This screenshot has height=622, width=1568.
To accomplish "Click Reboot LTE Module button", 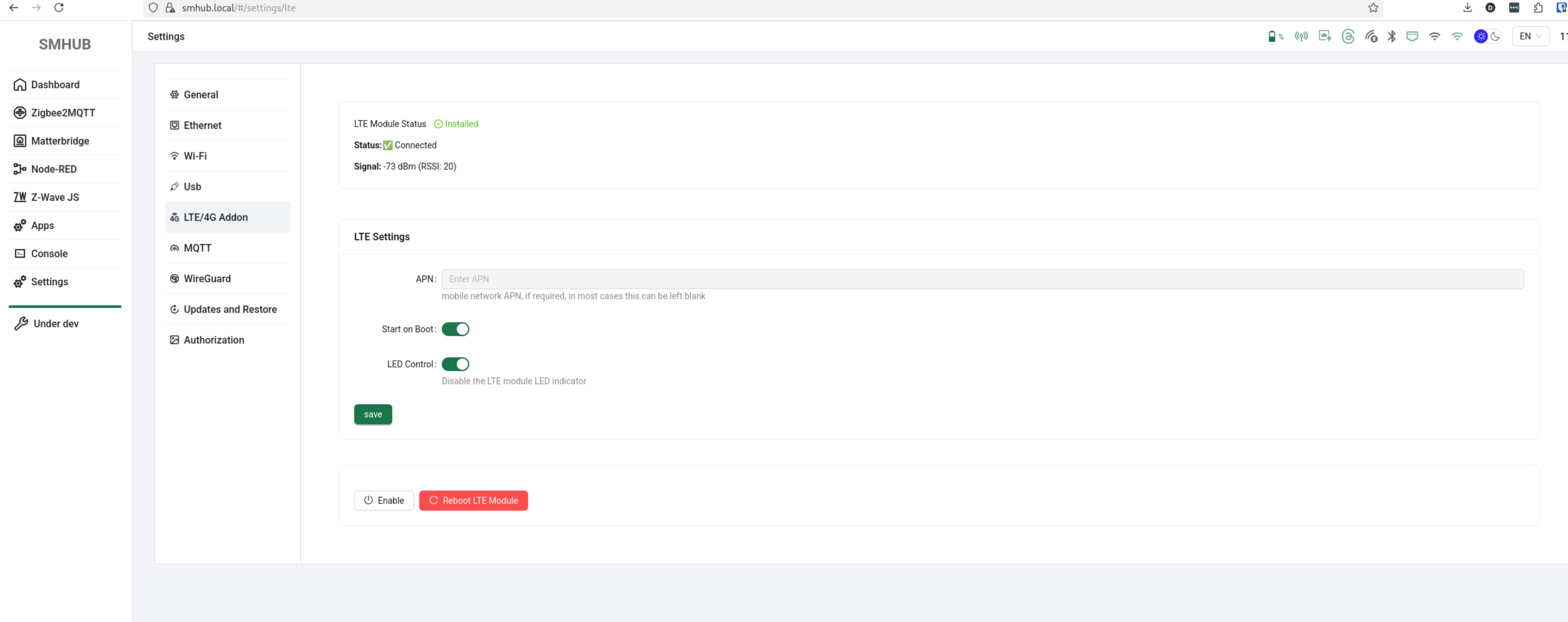I will pos(473,500).
